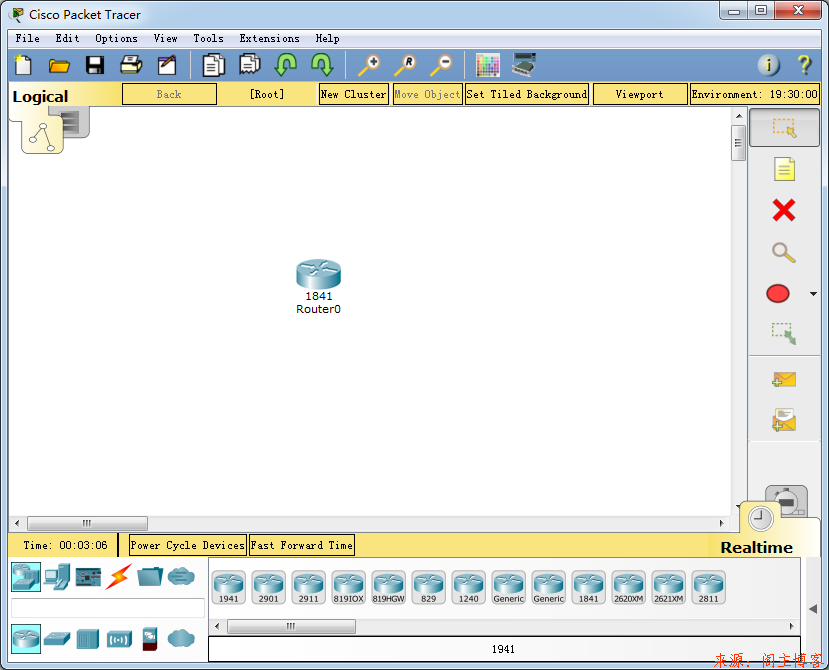
Task: Choose the Resize Shape tool
Action: (784, 334)
